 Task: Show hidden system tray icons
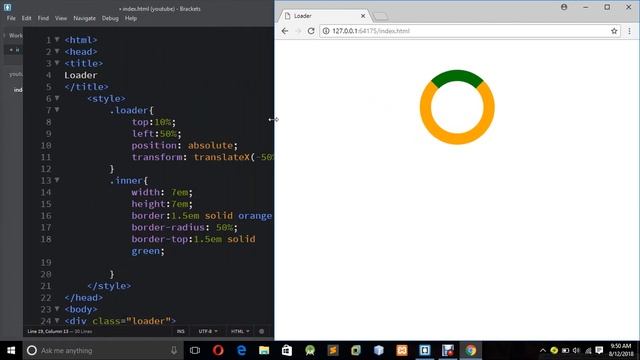tap(542, 350)
